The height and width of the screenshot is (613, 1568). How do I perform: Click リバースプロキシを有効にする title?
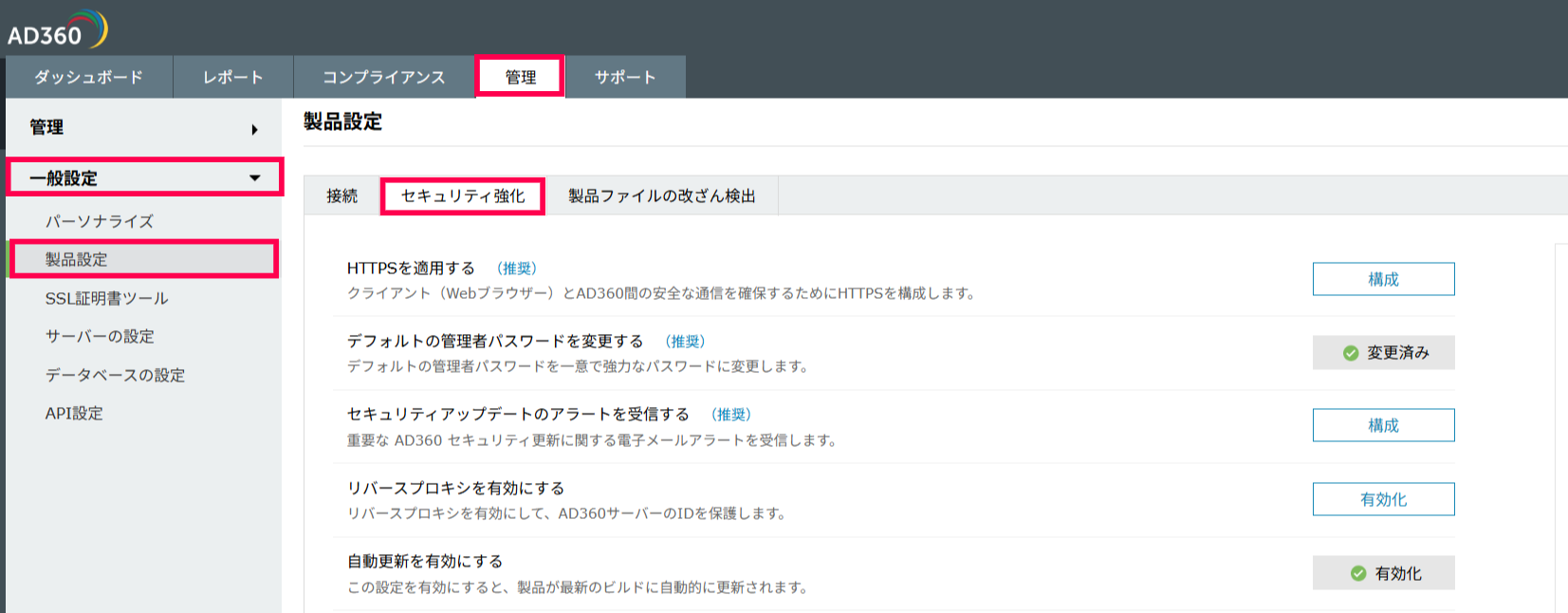pos(455,488)
